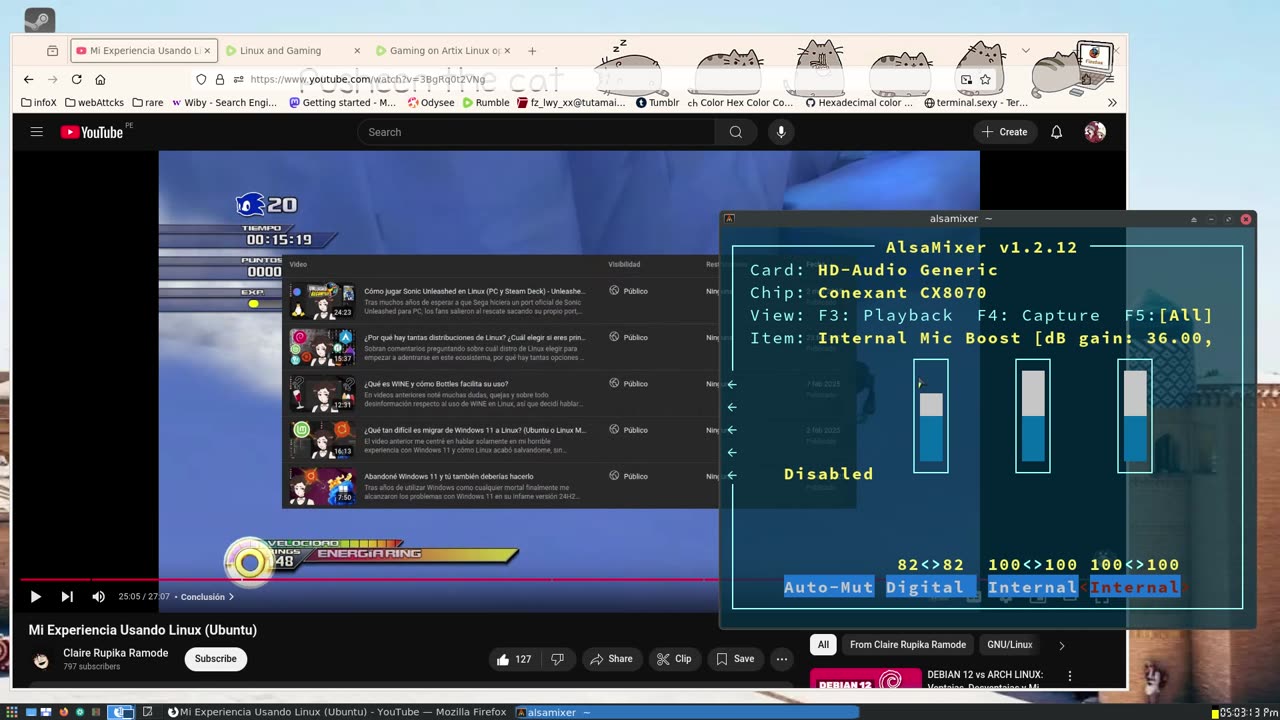The image size is (1280, 720).
Task: Close the Linux and Gaming tab
Action: pyautogui.click(x=357, y=50)
